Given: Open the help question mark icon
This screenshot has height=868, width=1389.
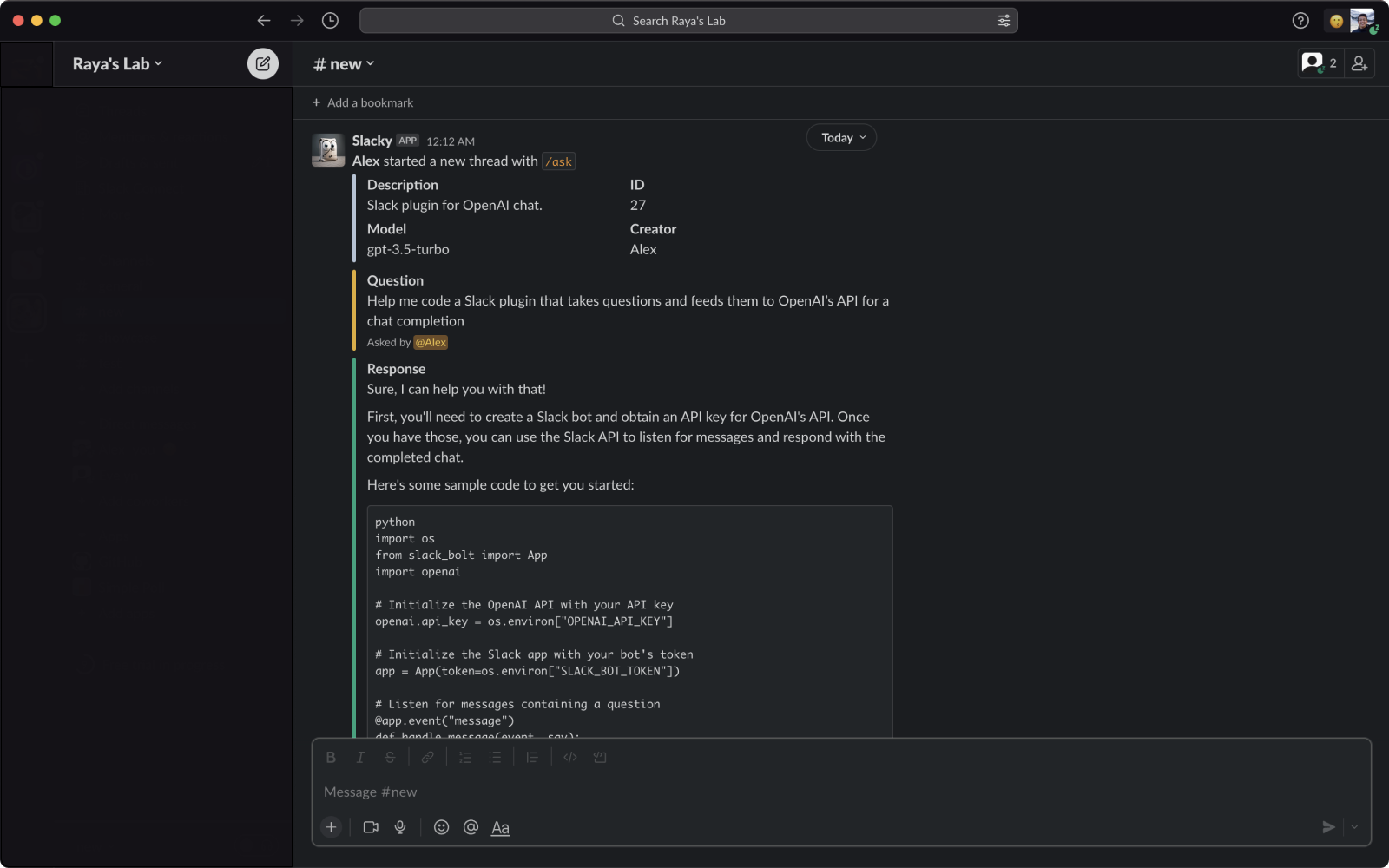Looking at the screenshot, I should point(1300,21).
